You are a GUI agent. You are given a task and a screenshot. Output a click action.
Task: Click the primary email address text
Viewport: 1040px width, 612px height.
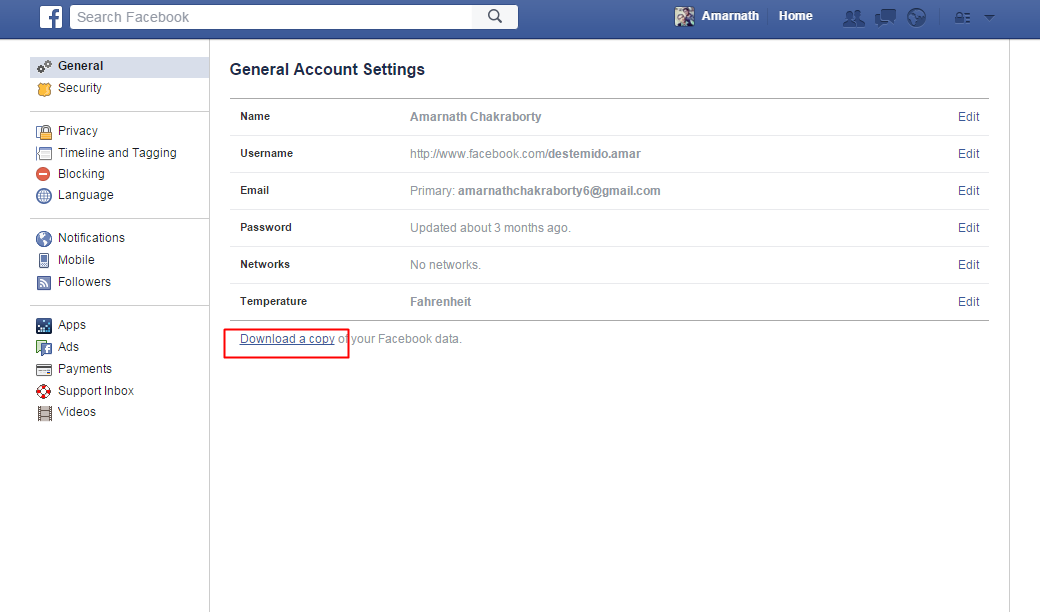tap(559, 191)
